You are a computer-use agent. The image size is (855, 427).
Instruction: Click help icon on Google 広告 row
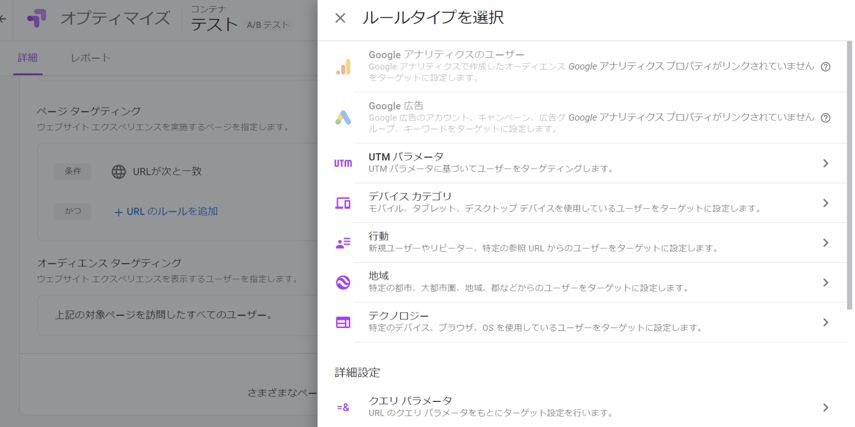coord(826,118)
